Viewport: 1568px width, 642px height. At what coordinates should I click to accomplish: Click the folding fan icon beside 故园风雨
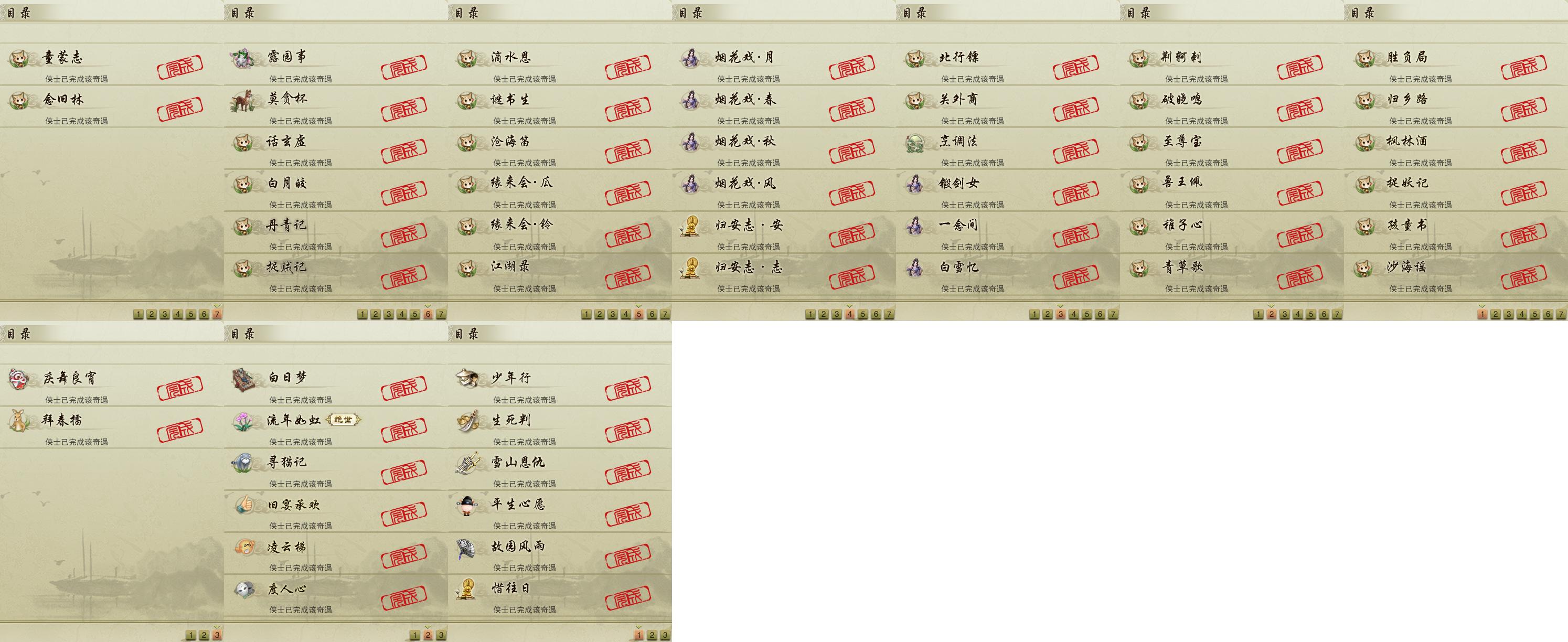[466, 547]
